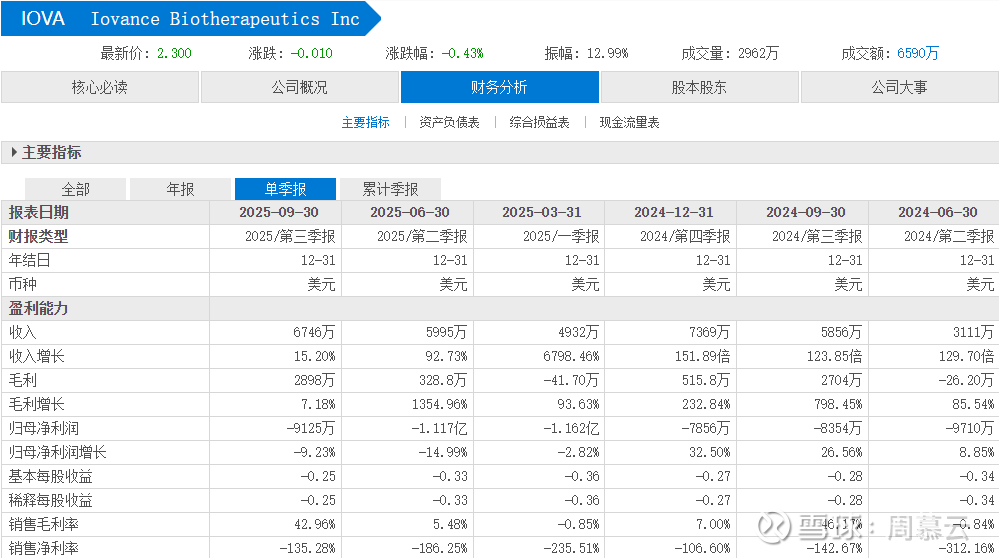Click the 最新价 value 2.300
Viewport: 999px width, 558px height.
click(x=175, y=54)
